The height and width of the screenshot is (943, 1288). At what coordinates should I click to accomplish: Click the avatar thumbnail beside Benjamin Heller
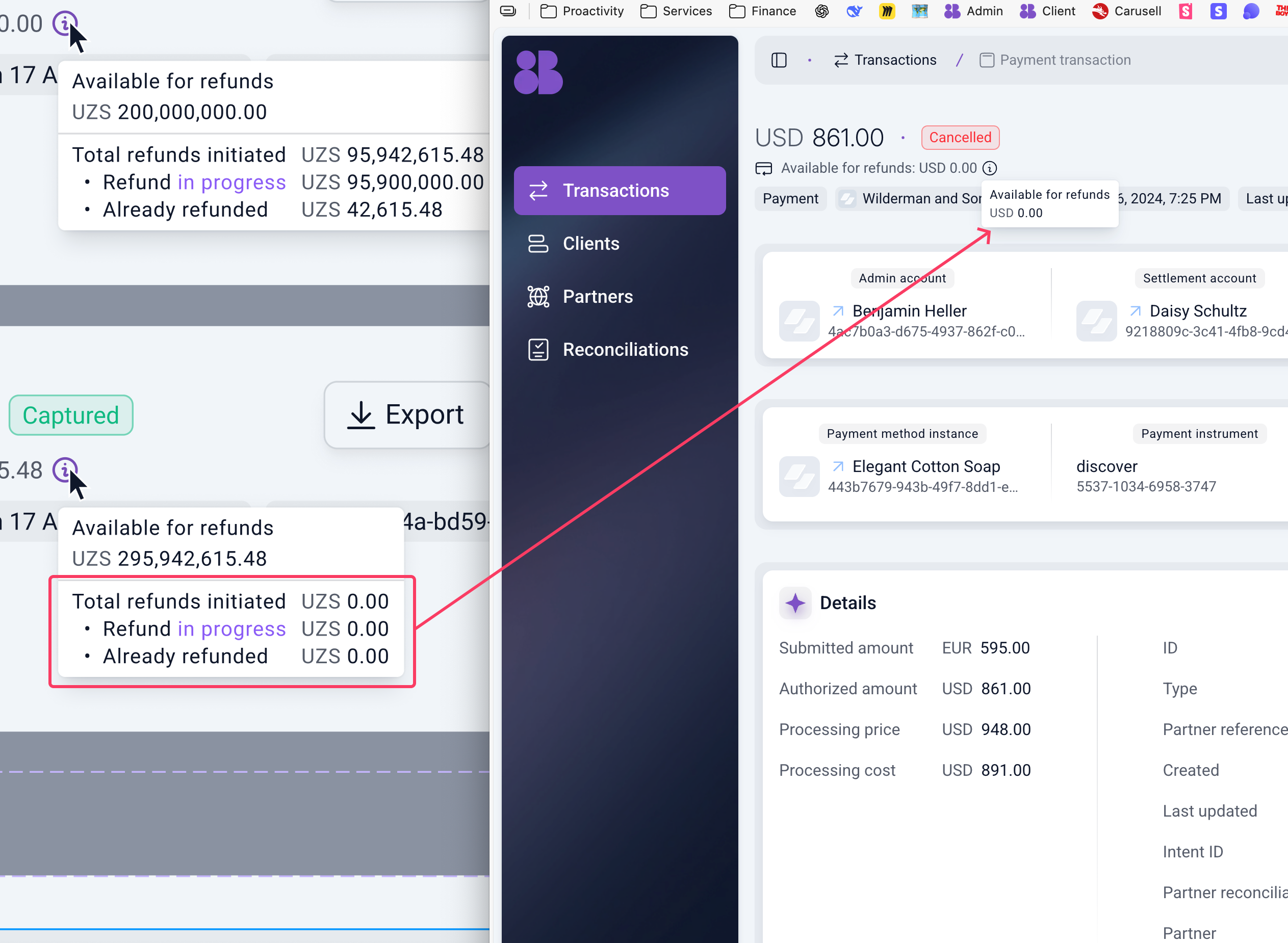point(800,321)
